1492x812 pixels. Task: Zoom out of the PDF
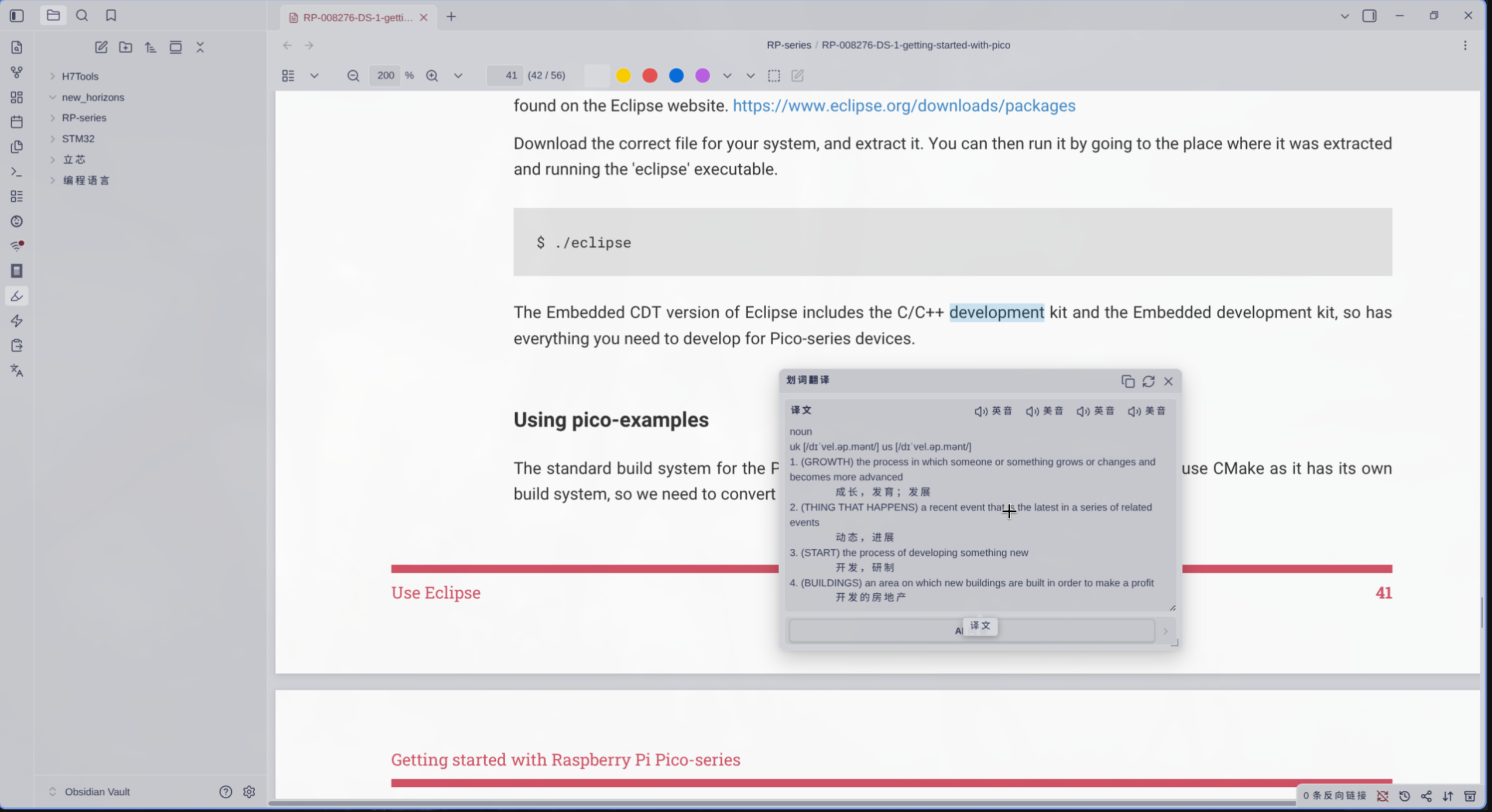[353, 75]
